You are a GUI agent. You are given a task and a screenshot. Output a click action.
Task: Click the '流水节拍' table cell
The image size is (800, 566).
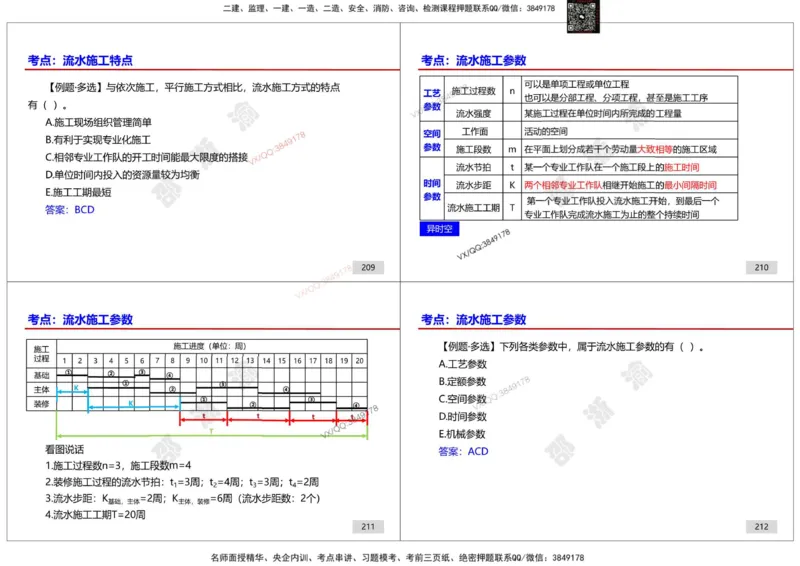point(473,167)
